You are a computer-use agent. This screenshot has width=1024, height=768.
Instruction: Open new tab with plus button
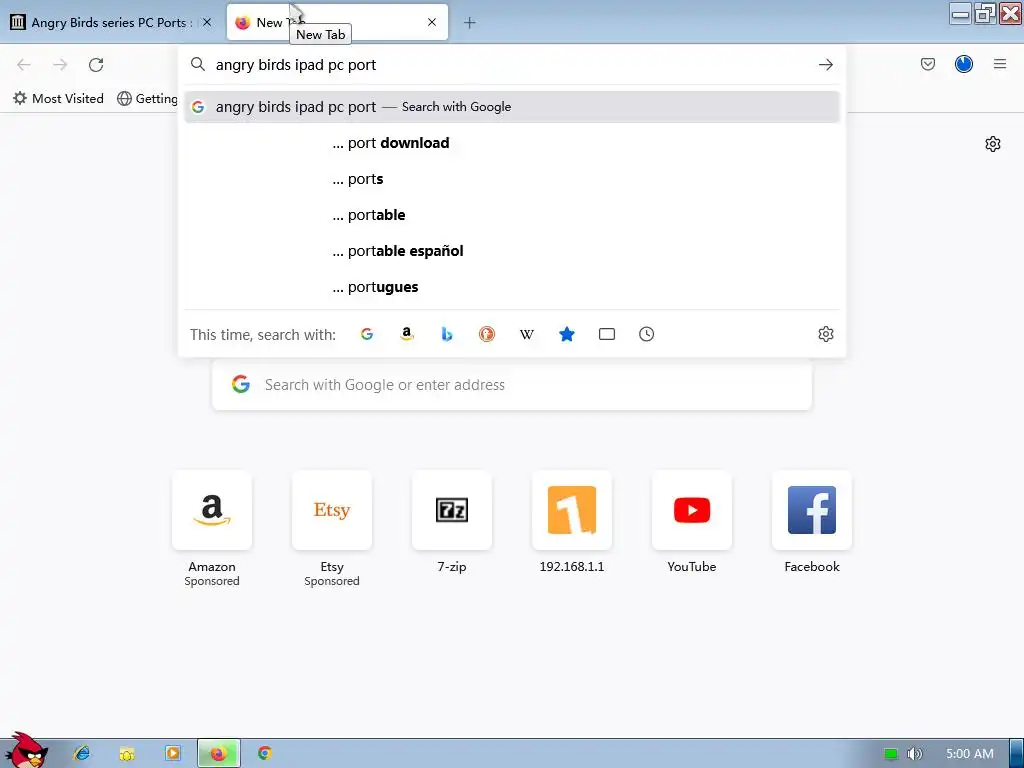pyautogui.click(x=470, y=23)
